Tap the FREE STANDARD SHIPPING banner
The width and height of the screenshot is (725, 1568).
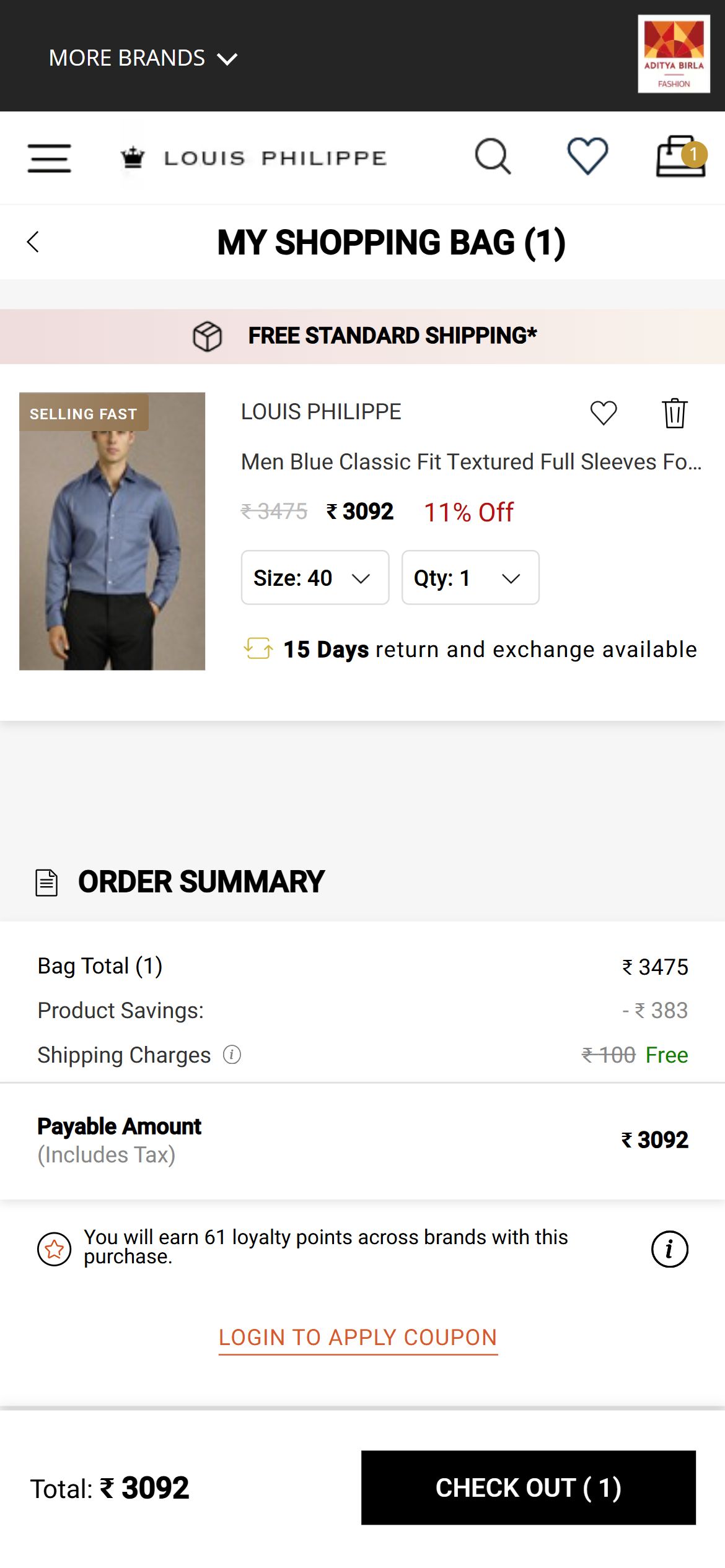(x=362, y=336)
